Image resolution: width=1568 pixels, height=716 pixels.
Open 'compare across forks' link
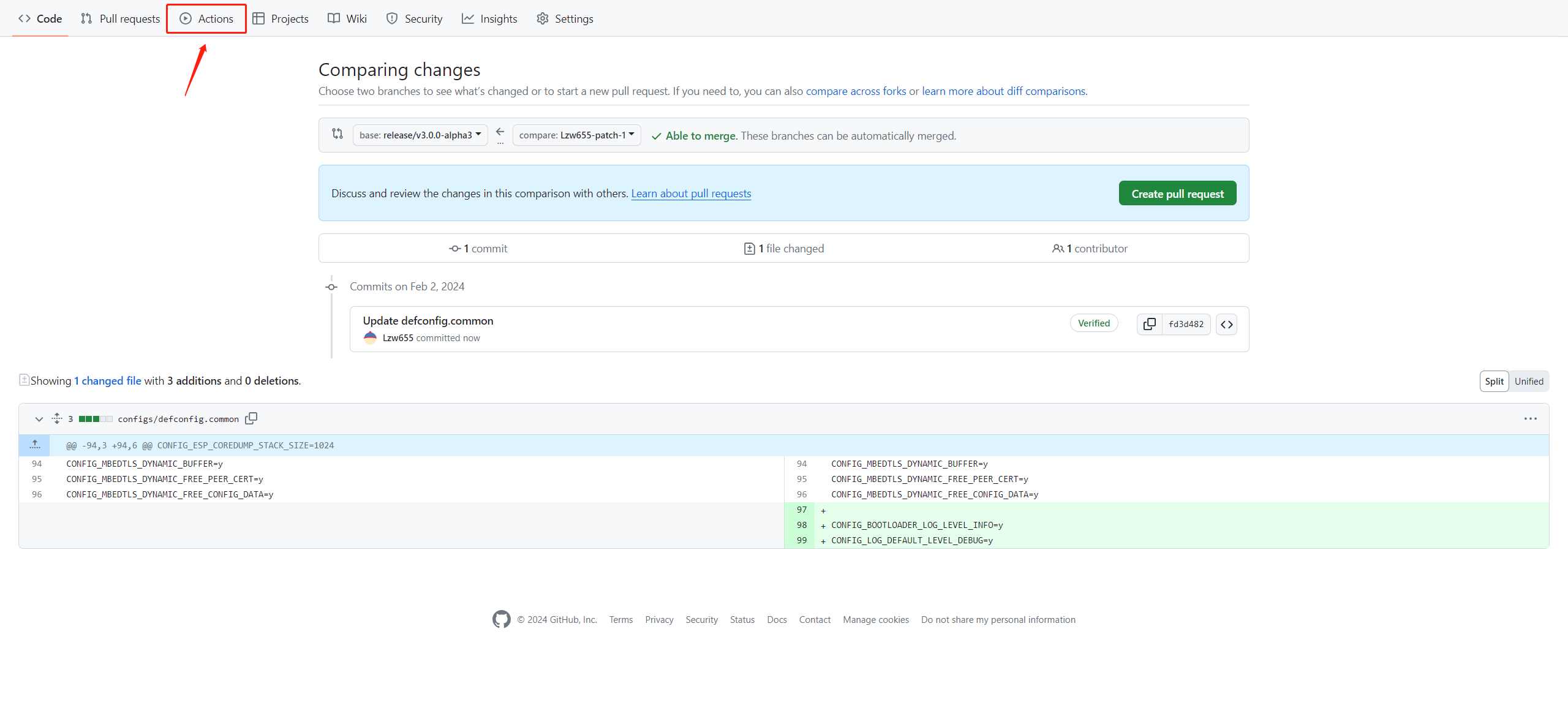[856, 91]
